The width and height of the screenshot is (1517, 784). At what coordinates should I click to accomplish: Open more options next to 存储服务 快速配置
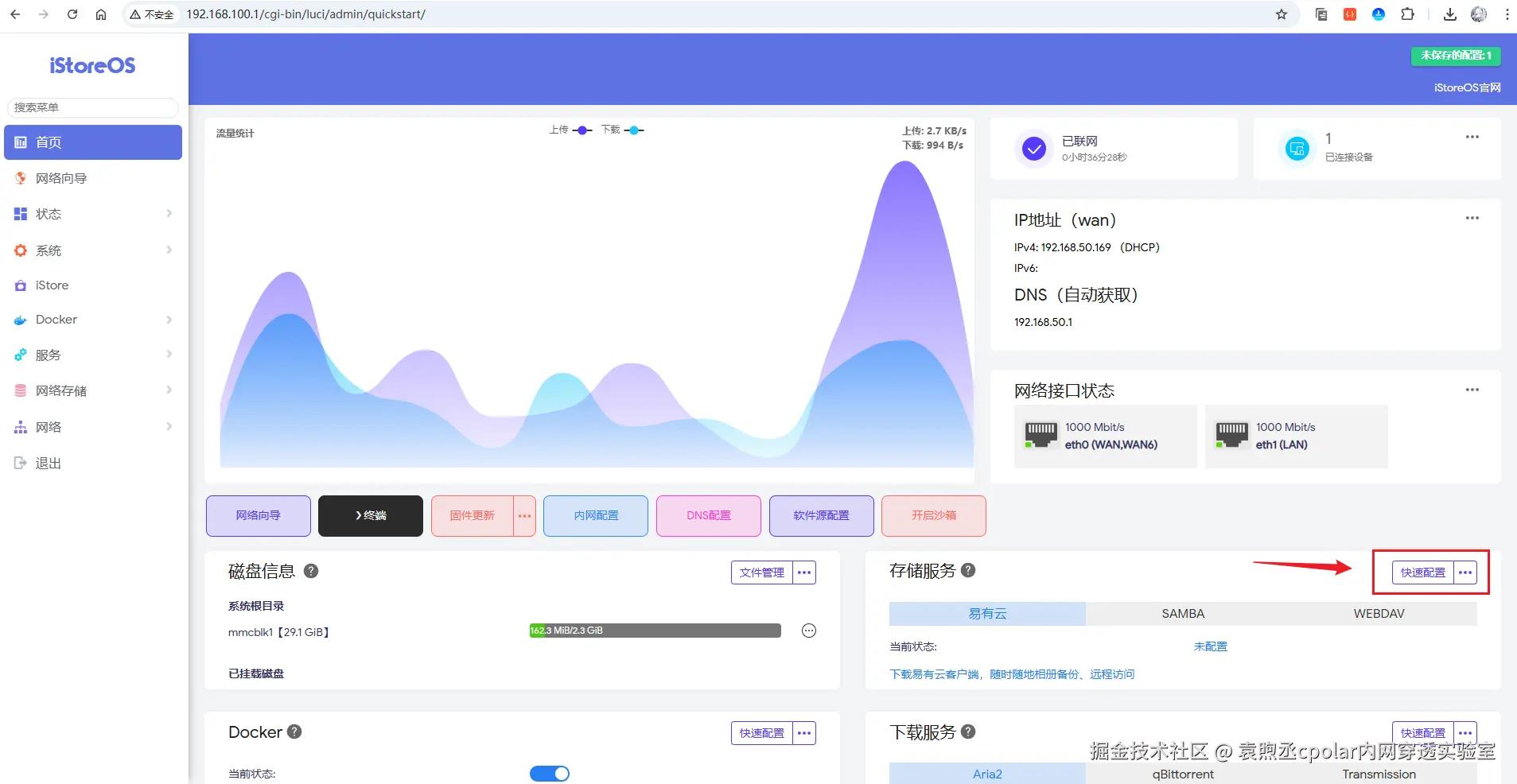(x=1465, y=572)
